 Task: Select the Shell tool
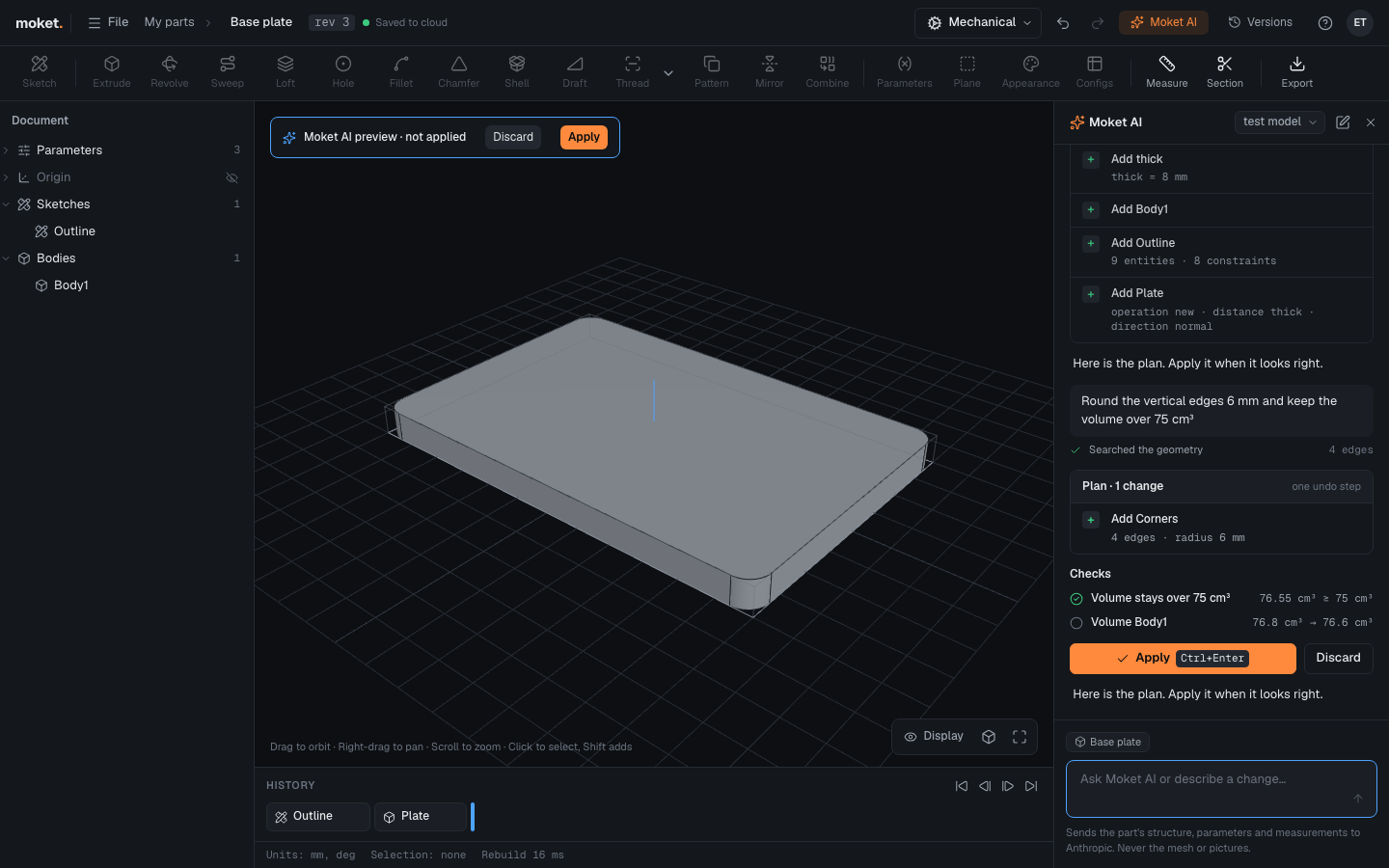[x=517, y=72]
